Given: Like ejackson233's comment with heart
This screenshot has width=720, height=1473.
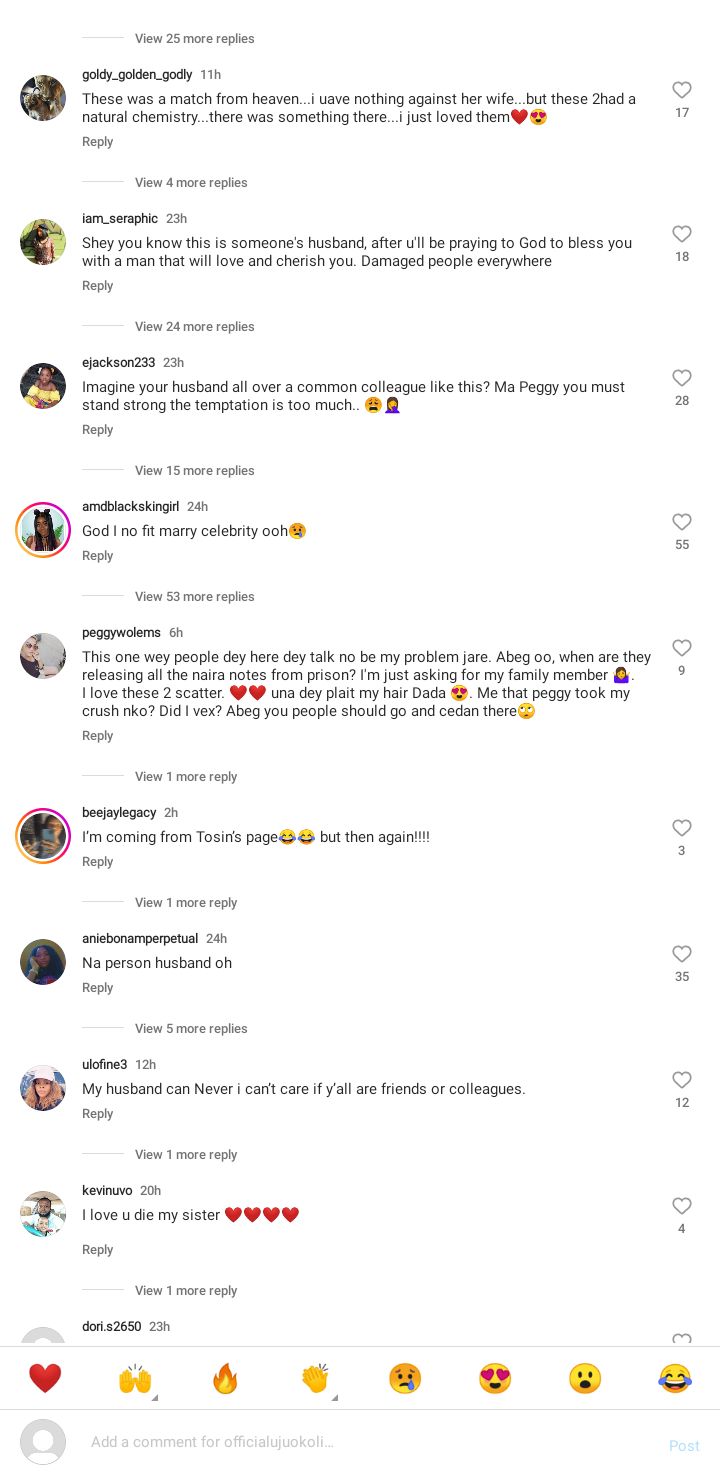Looking at the screenshot, I should pyautogui.click(x=682, y=378).
